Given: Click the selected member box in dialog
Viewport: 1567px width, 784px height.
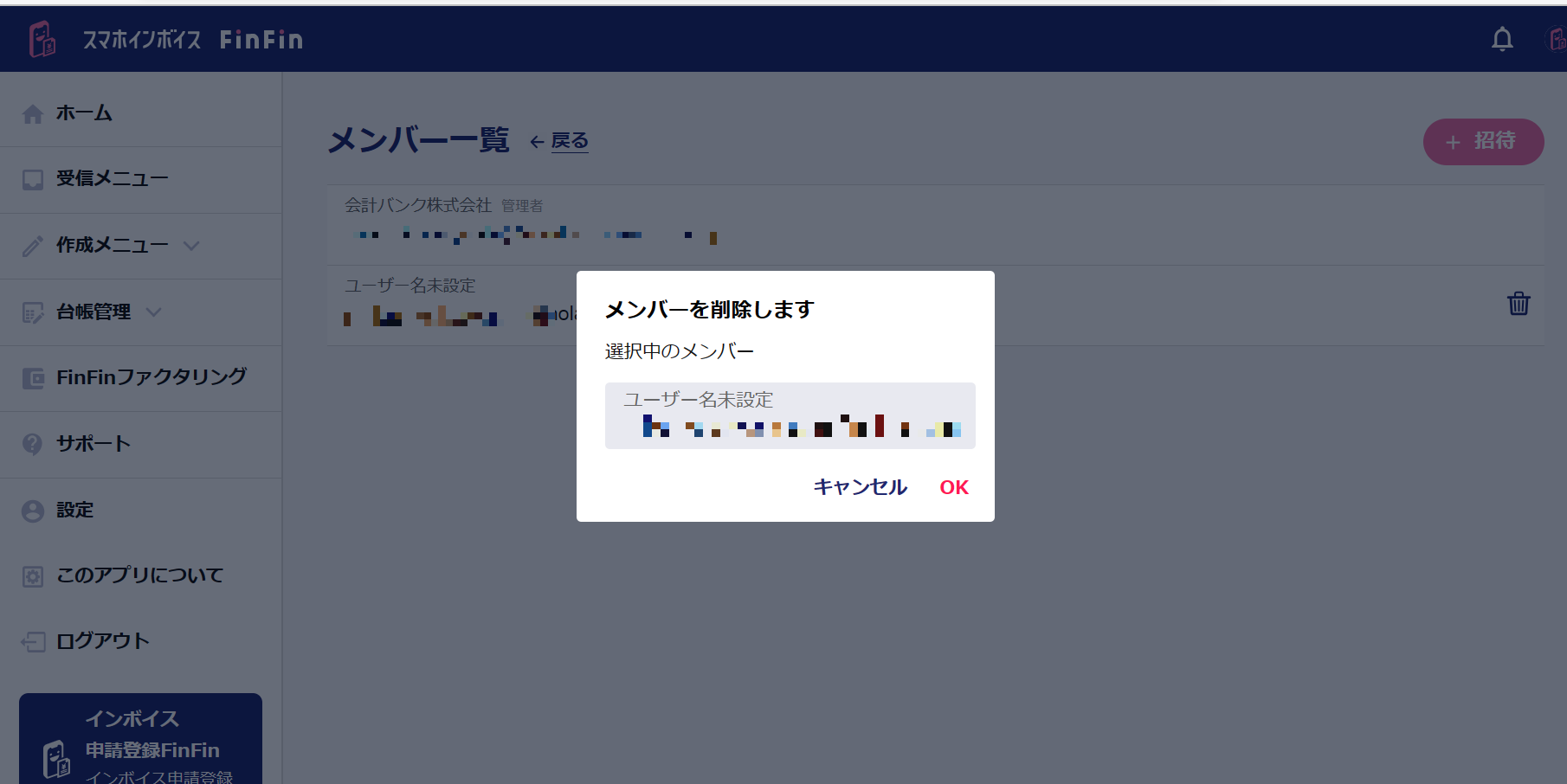Looking at the screenshot, I should (x=790, y=415).
